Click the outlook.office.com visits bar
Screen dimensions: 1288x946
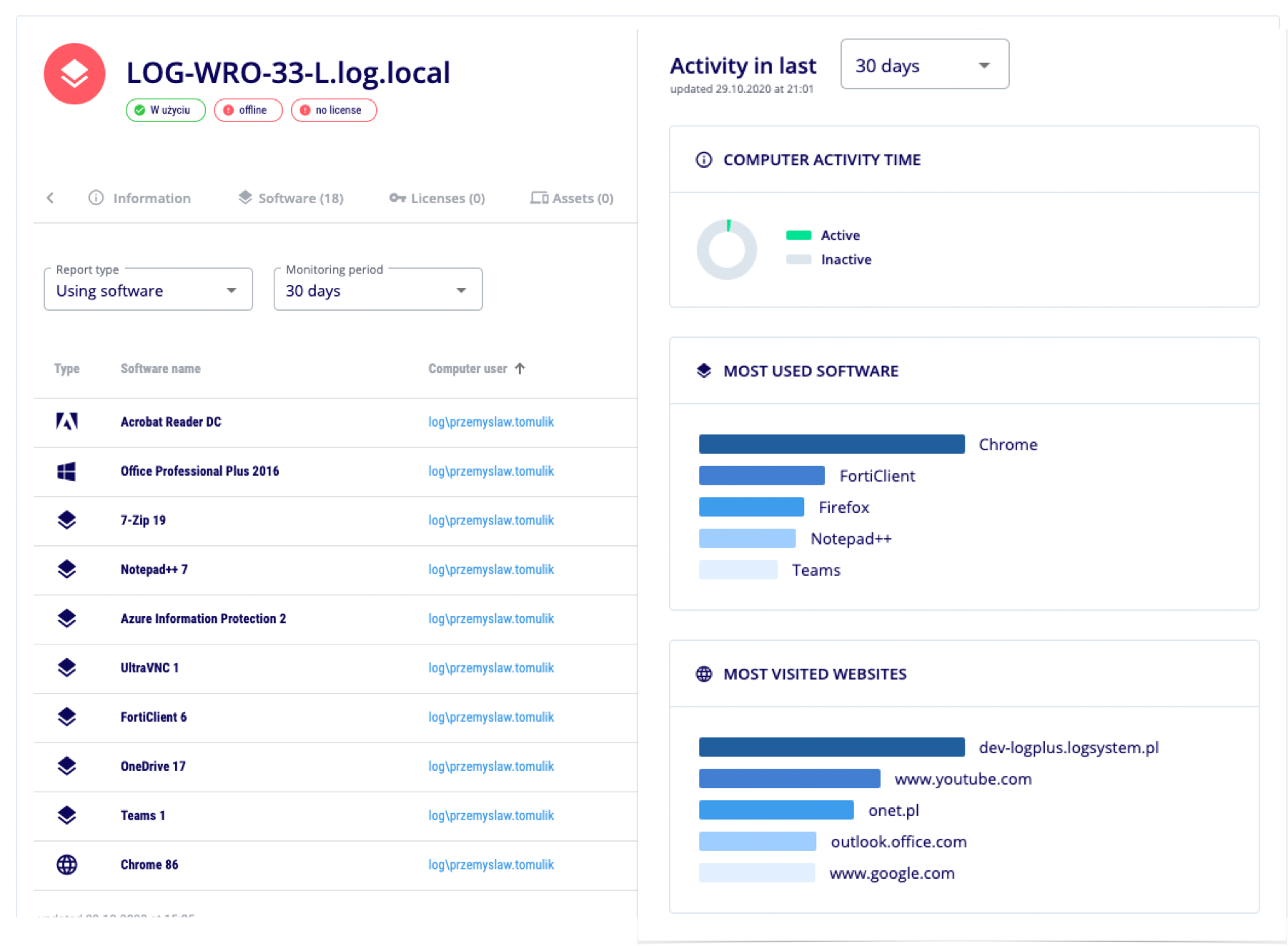click(x=758, y=842)
